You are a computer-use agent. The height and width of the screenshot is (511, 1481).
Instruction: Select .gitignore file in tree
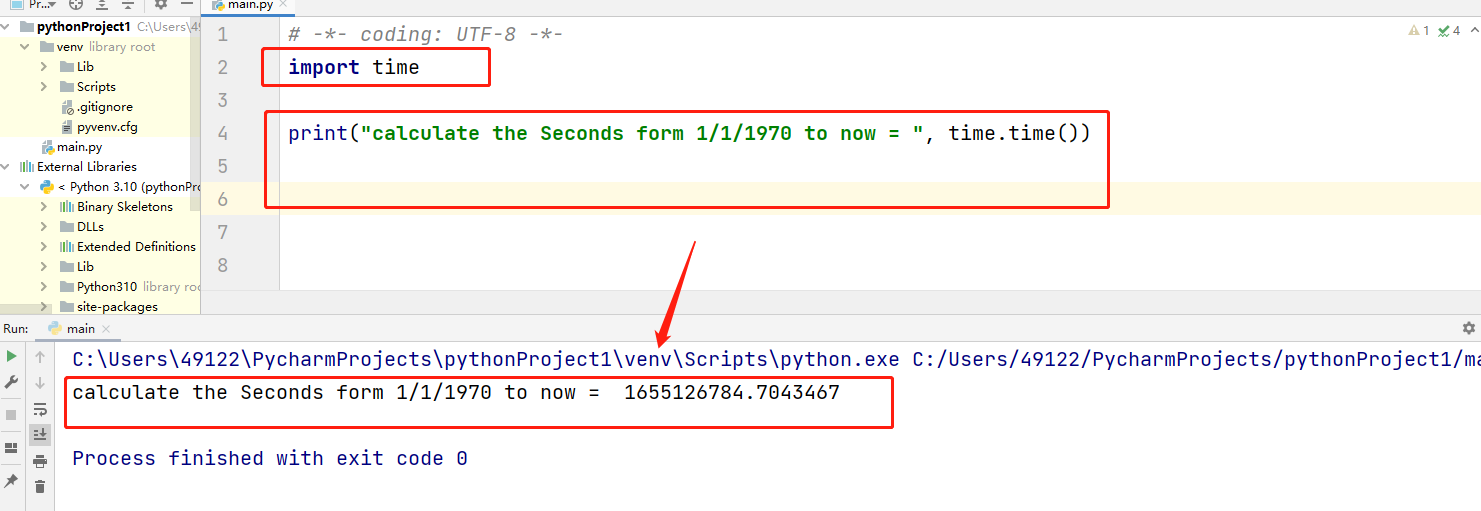[100, 107]
